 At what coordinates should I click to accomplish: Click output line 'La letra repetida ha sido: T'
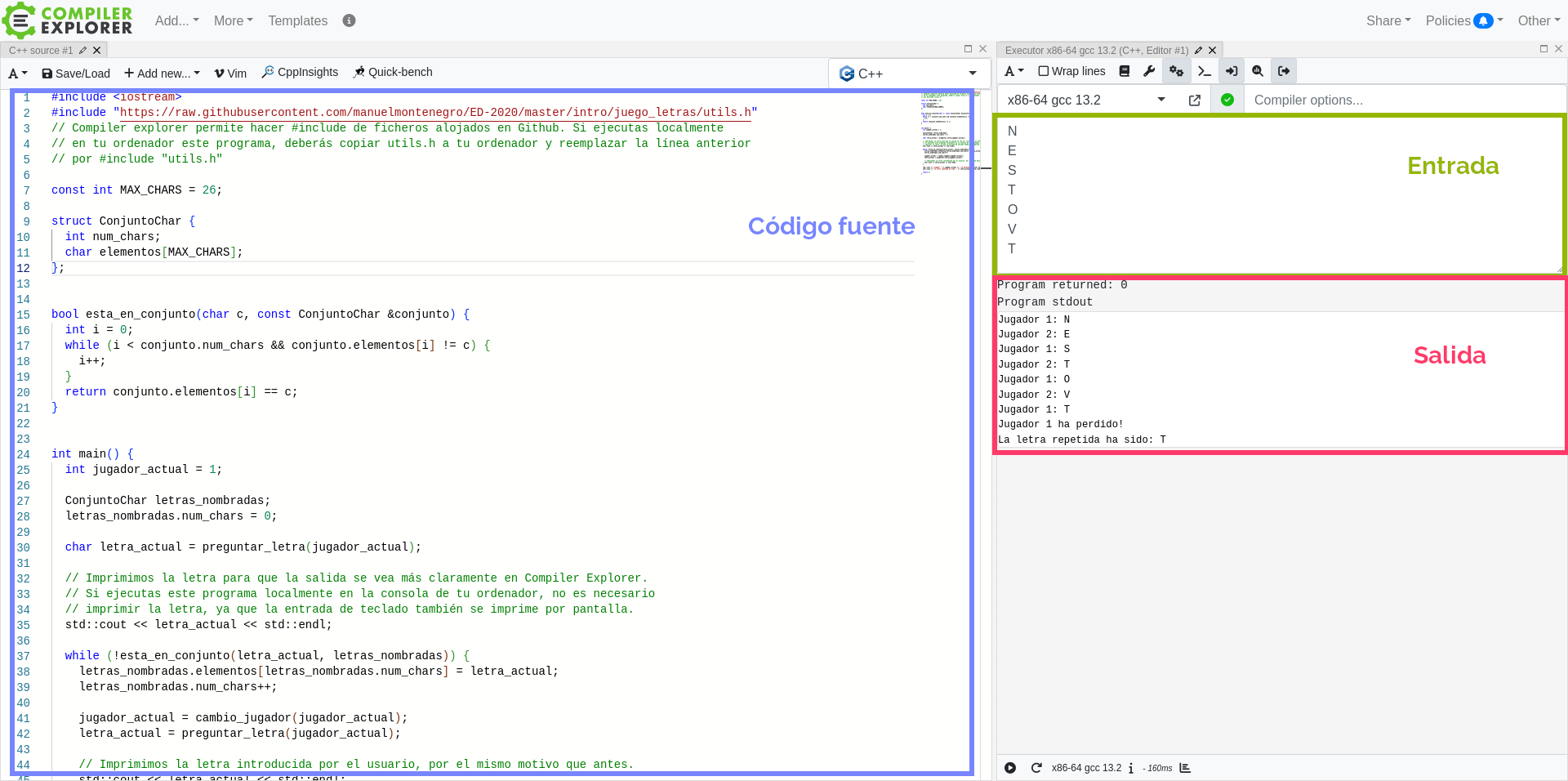pyautogui.click(x=1082, y=440)
